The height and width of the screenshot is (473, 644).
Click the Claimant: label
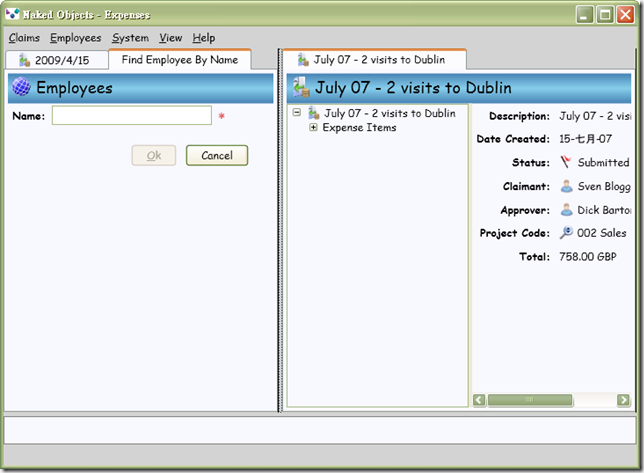(x=526, y=186)
